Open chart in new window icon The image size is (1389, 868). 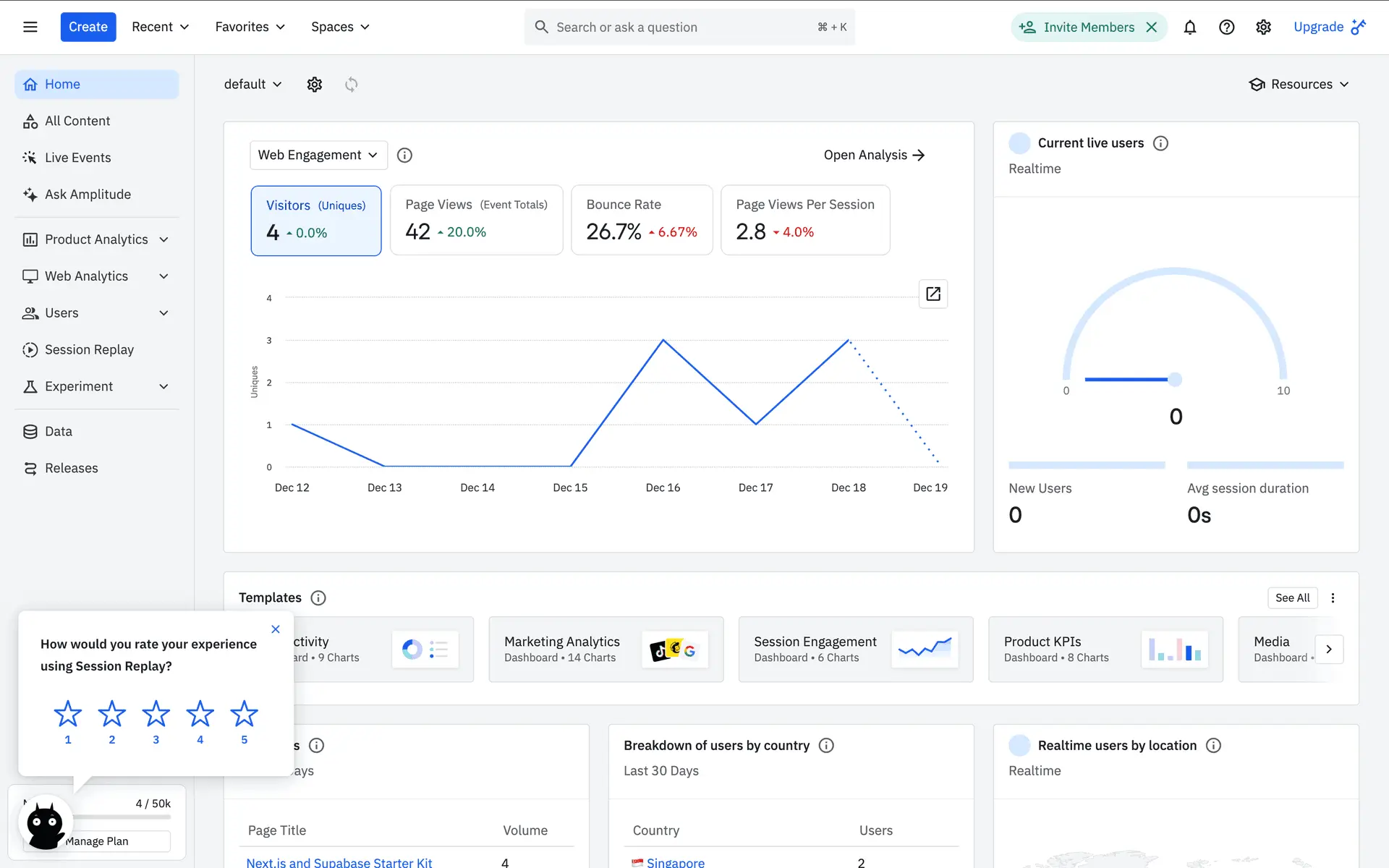click(x=933, y=294)
